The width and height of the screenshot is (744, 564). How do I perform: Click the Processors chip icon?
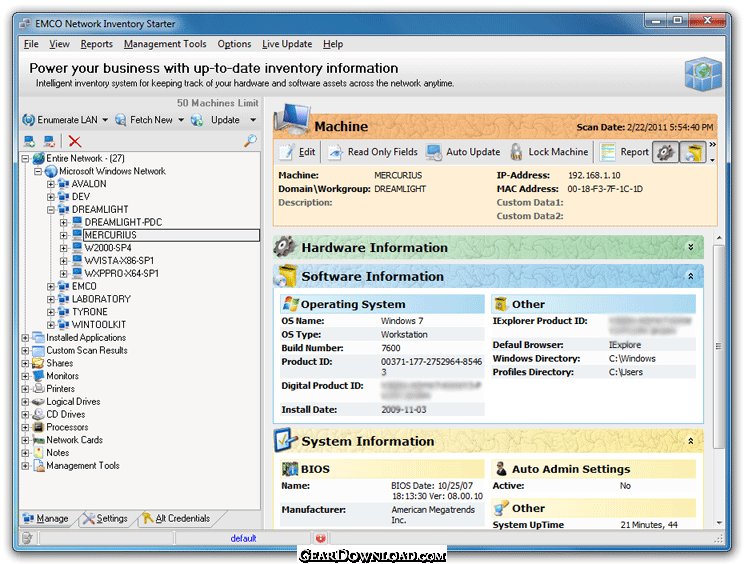[x=38, y=427]
